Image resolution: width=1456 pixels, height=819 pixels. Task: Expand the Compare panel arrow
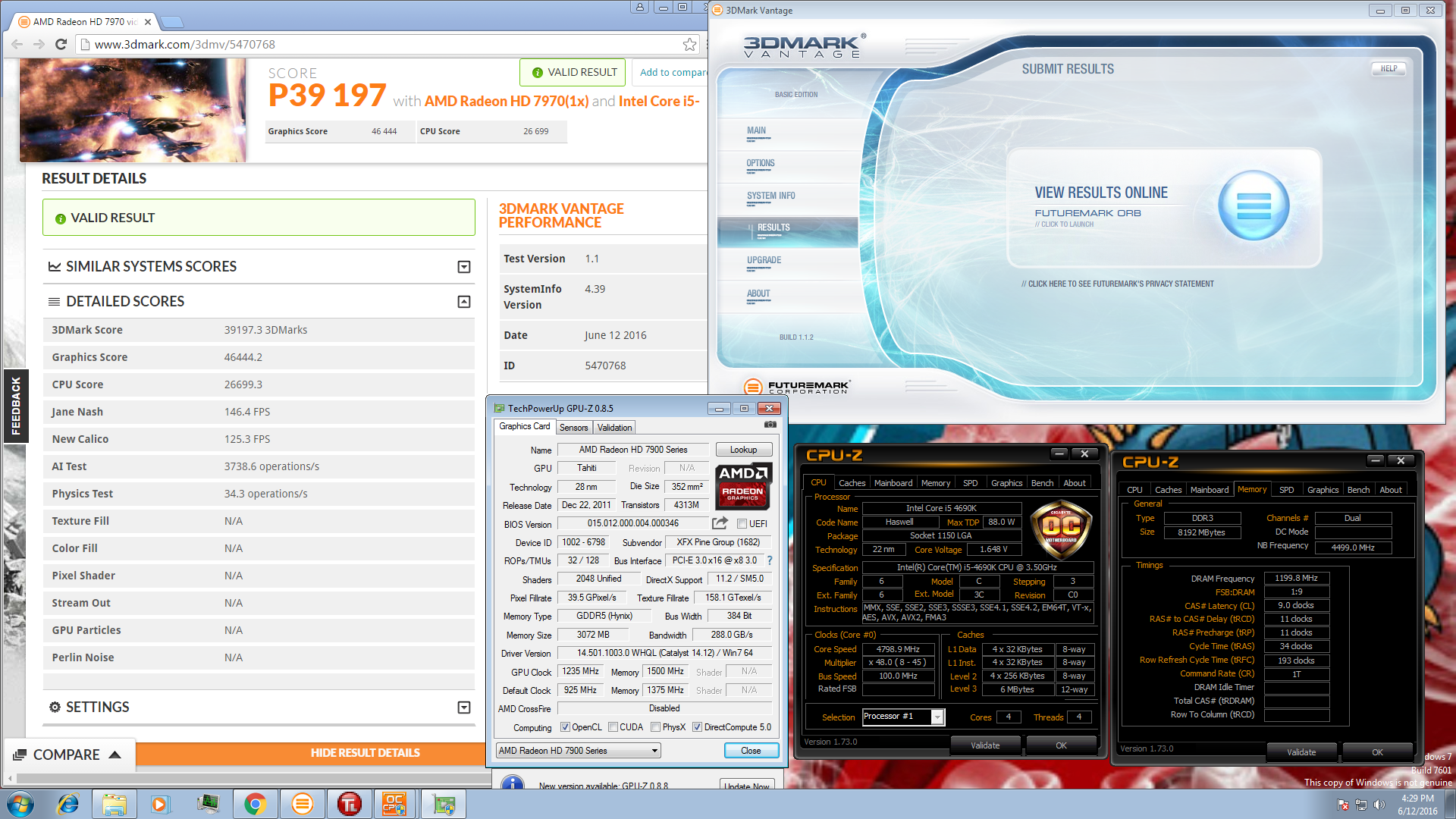[x=115, y=755]
